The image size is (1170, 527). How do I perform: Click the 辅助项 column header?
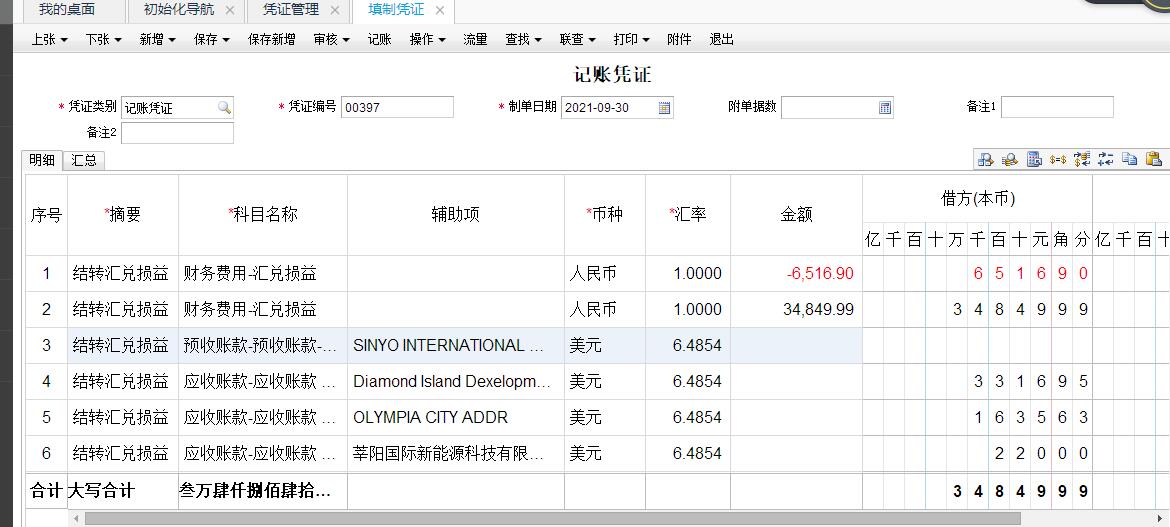click(455, 215)
